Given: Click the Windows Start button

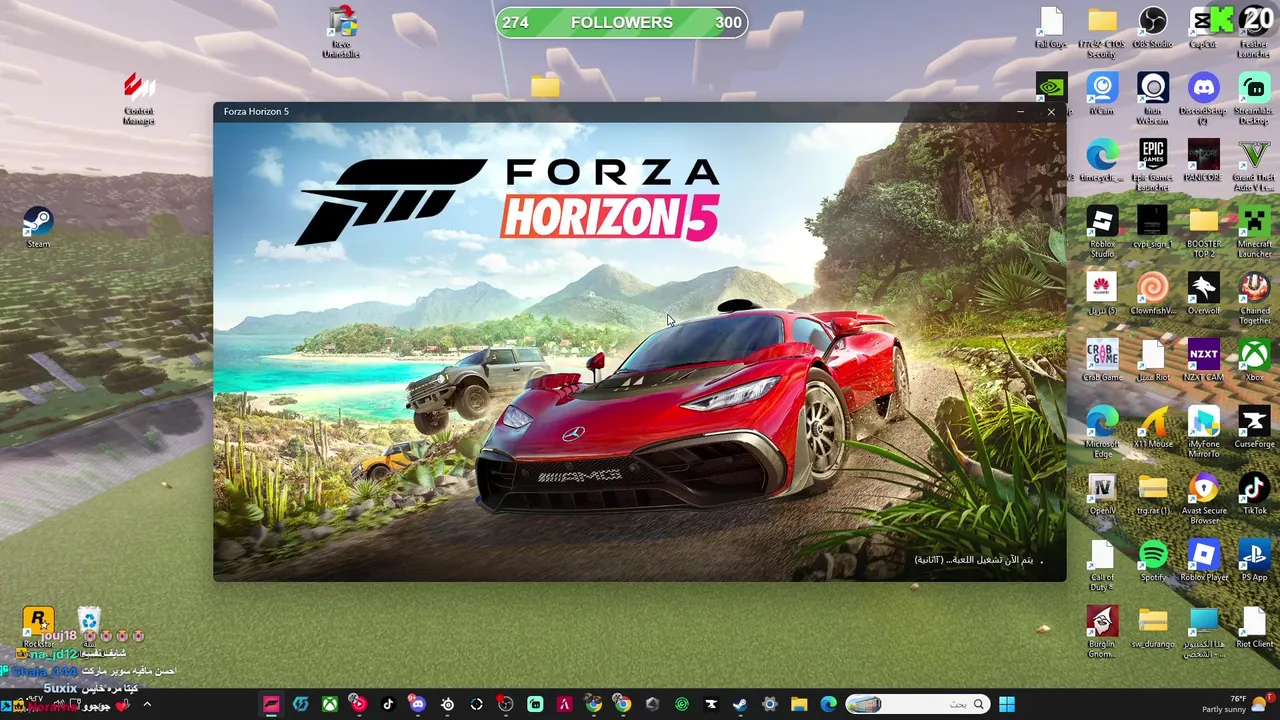Looking at the screenshot, I should (1006, 704).
